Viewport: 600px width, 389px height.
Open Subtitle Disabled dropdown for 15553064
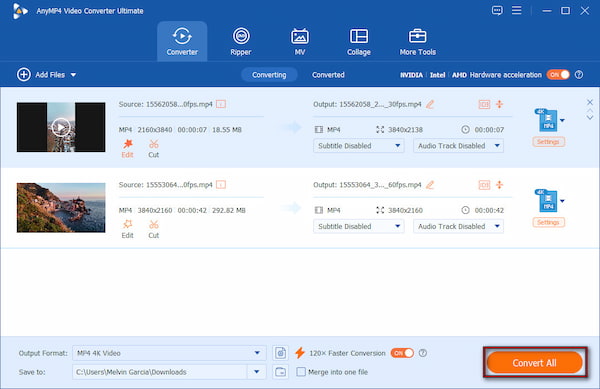pyautogui.click(x=359, y=226)
